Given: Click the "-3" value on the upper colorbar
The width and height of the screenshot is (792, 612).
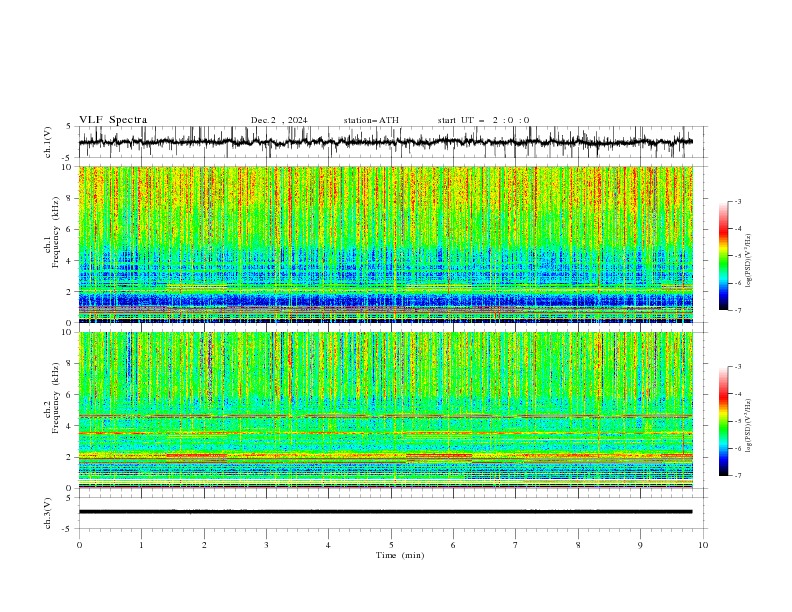Looking at the screenshot, I should point(737,201).
